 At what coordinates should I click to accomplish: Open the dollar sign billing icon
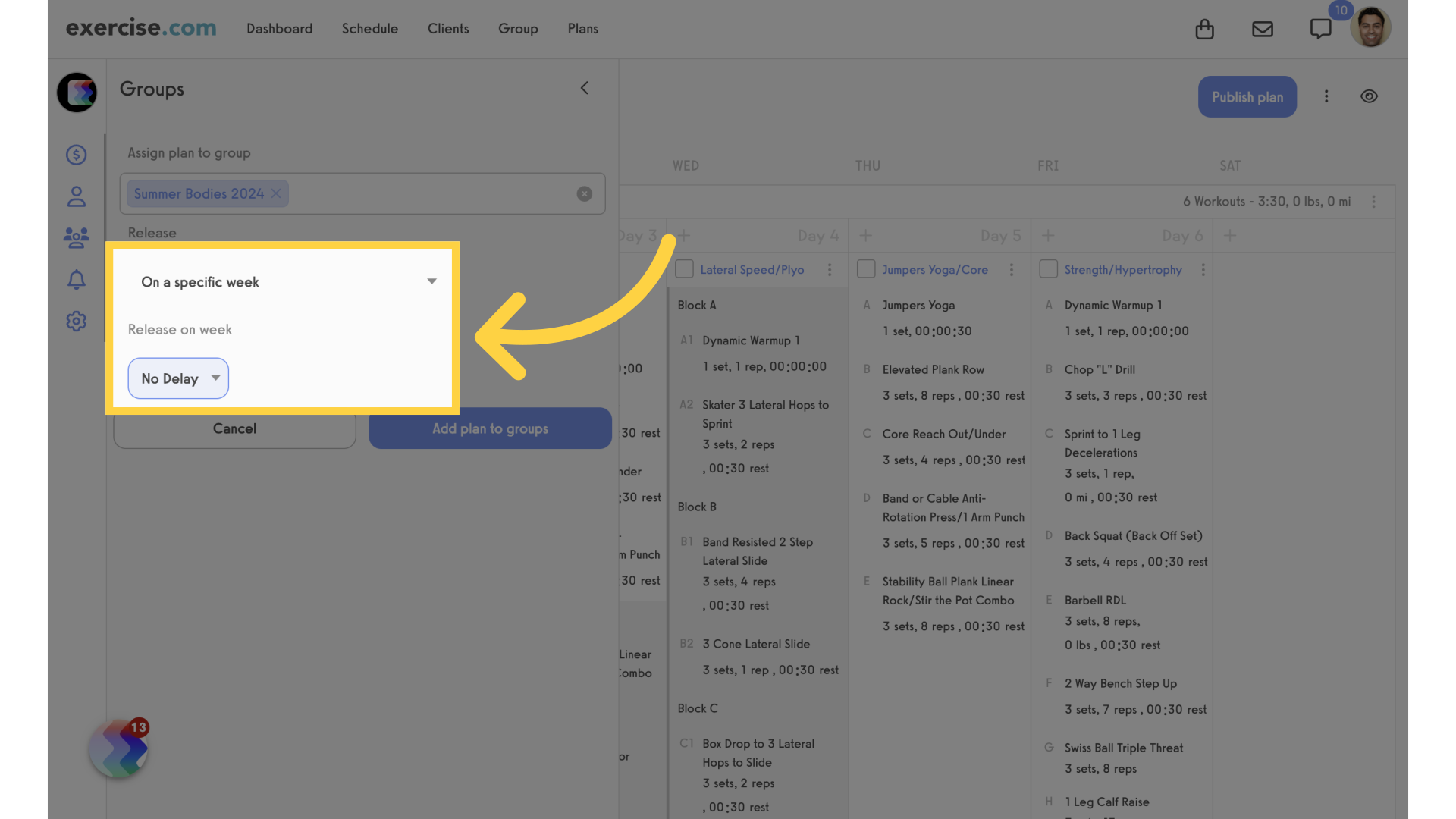(76, 155)
